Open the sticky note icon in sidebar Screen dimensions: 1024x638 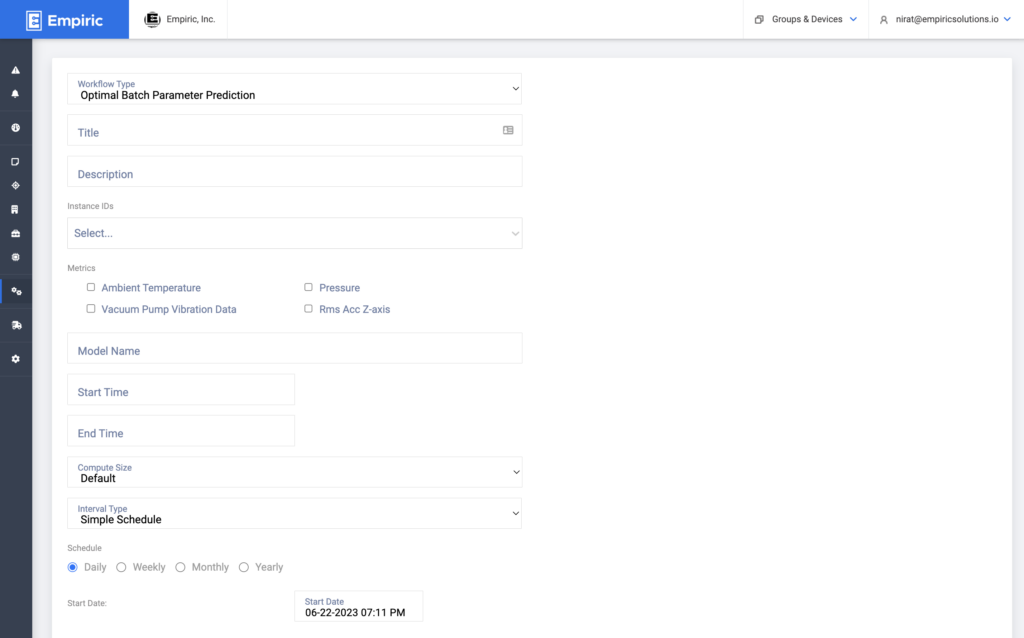click(16, 162)
